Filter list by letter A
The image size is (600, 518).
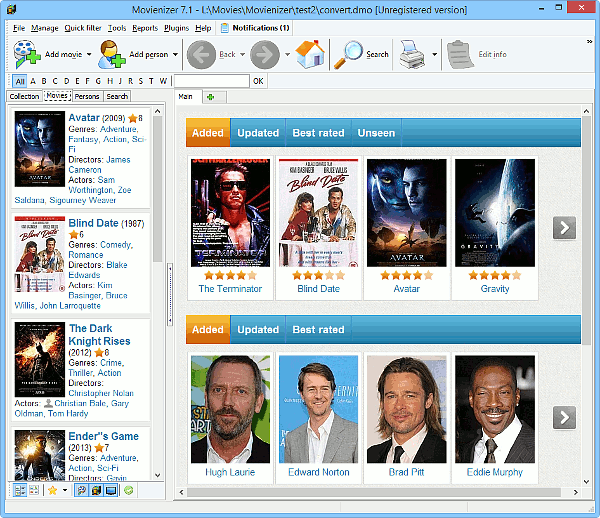coord(33,81)
